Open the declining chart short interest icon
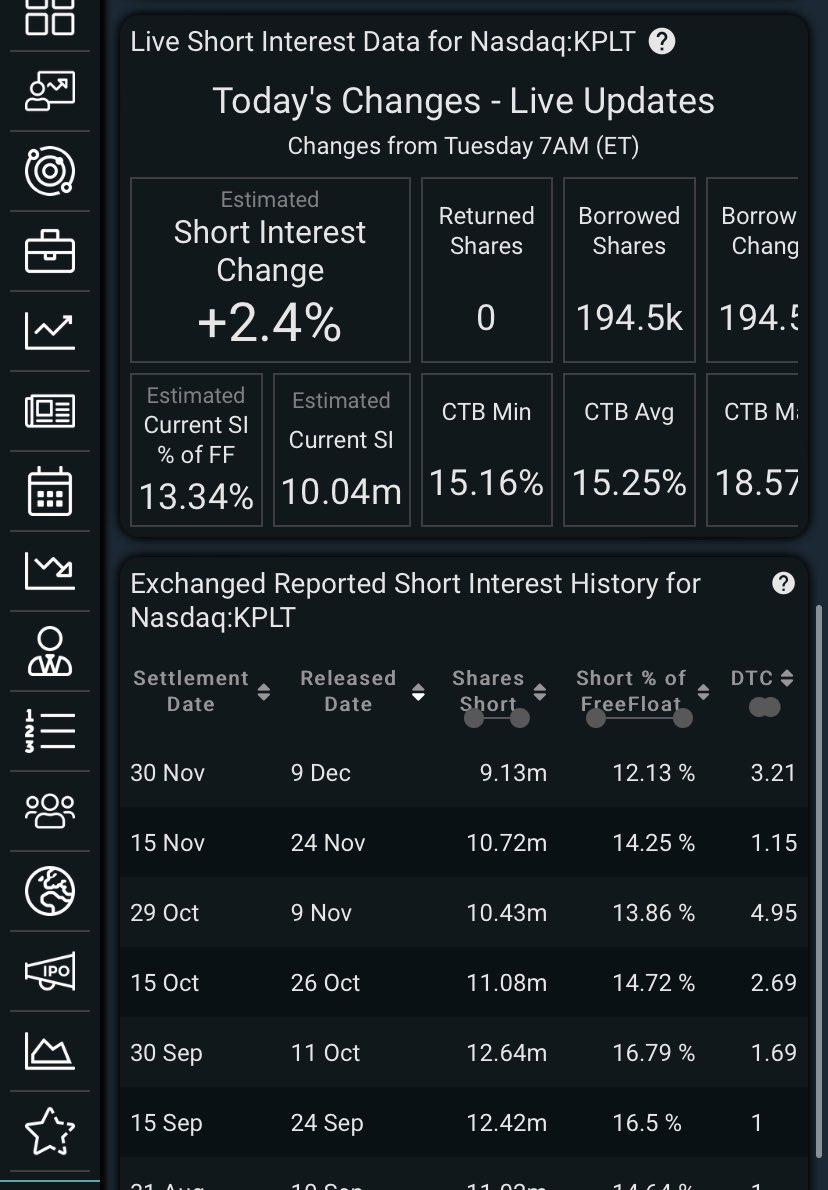Image resolution: width=828 pixels, height=1190 pixels. coord(50,571)
